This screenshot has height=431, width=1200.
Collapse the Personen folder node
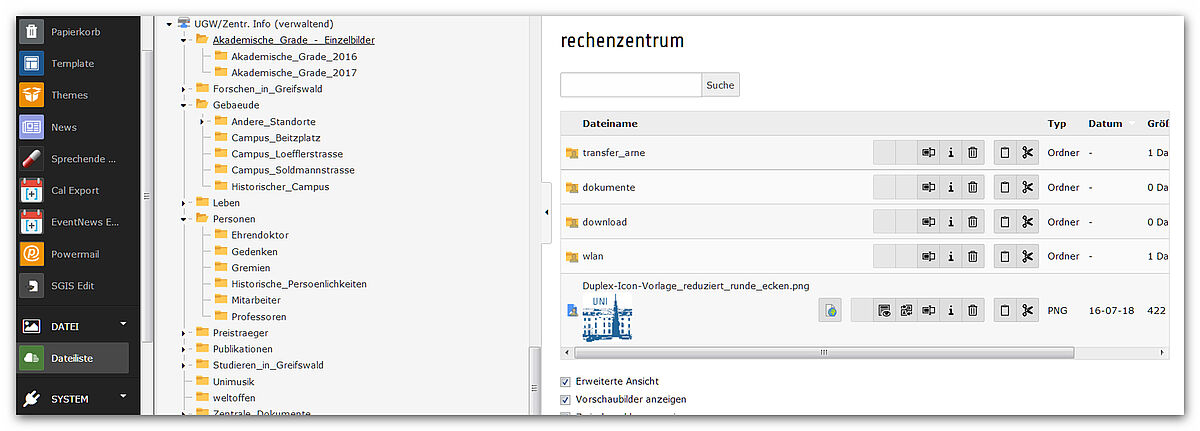click(x=185, y=219)
